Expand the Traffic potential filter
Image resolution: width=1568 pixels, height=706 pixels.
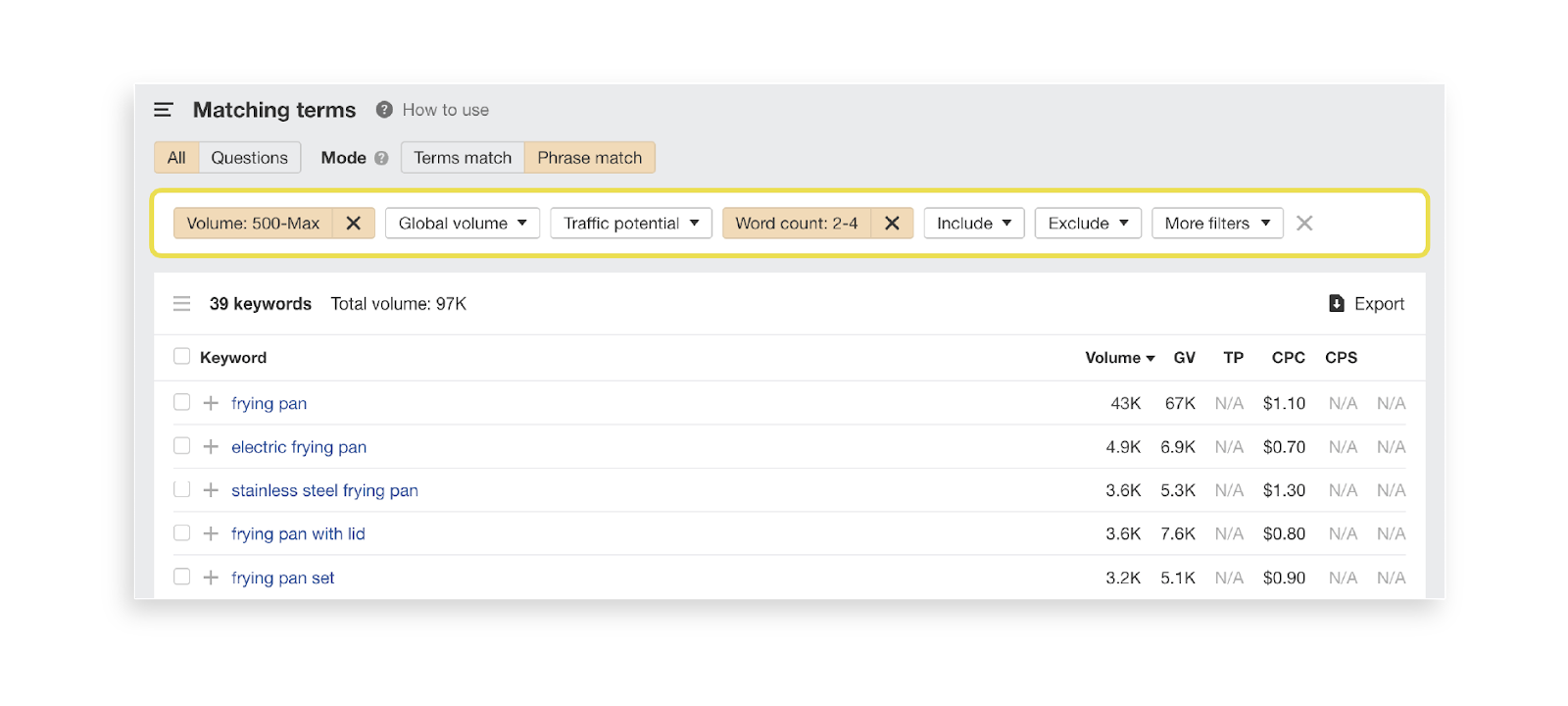(x=631, y=224)
